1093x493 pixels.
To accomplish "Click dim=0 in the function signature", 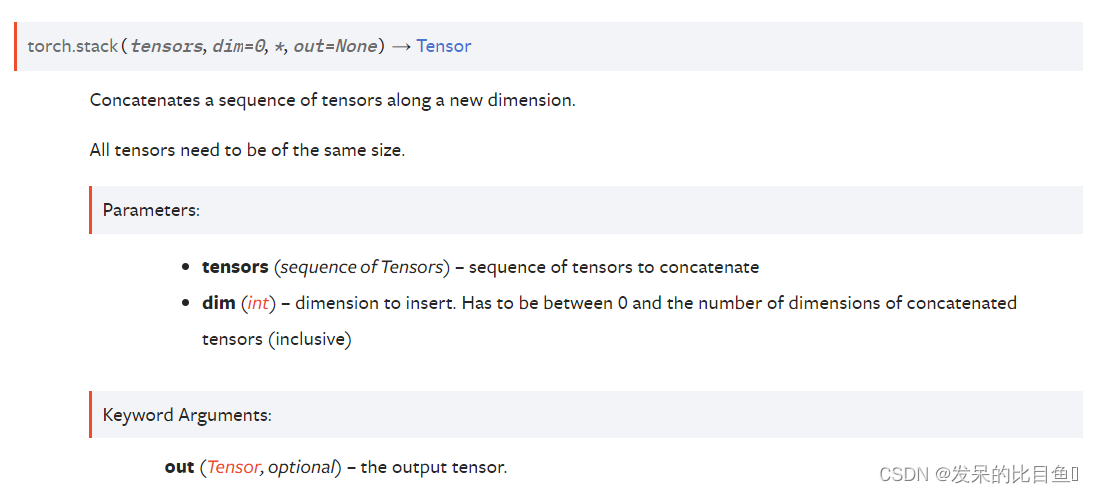I will point(237,47).
